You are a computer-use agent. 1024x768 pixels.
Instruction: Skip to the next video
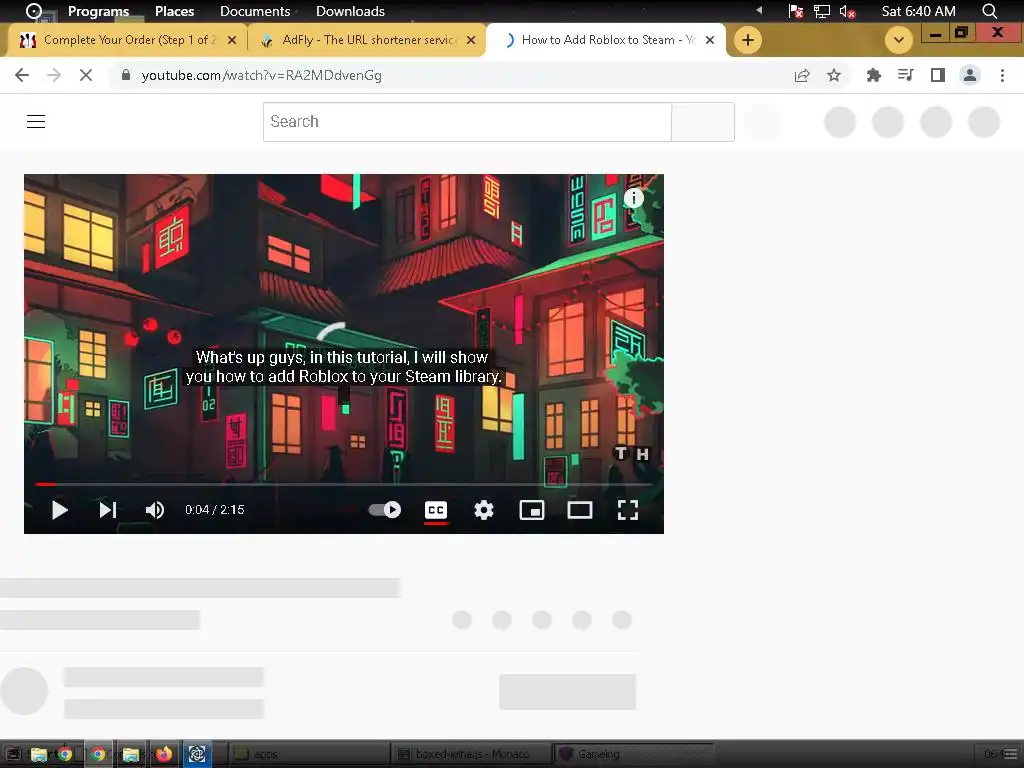[x=108, y=510]
